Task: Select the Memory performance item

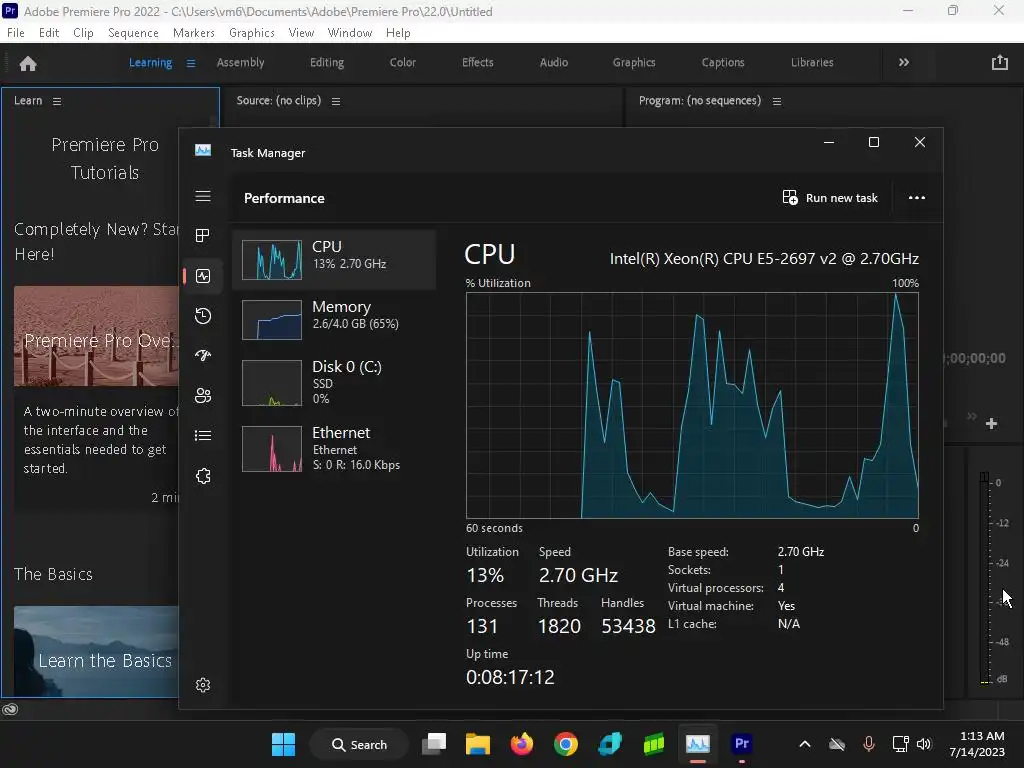Action: pyautogui.click(x=334, y=319)
